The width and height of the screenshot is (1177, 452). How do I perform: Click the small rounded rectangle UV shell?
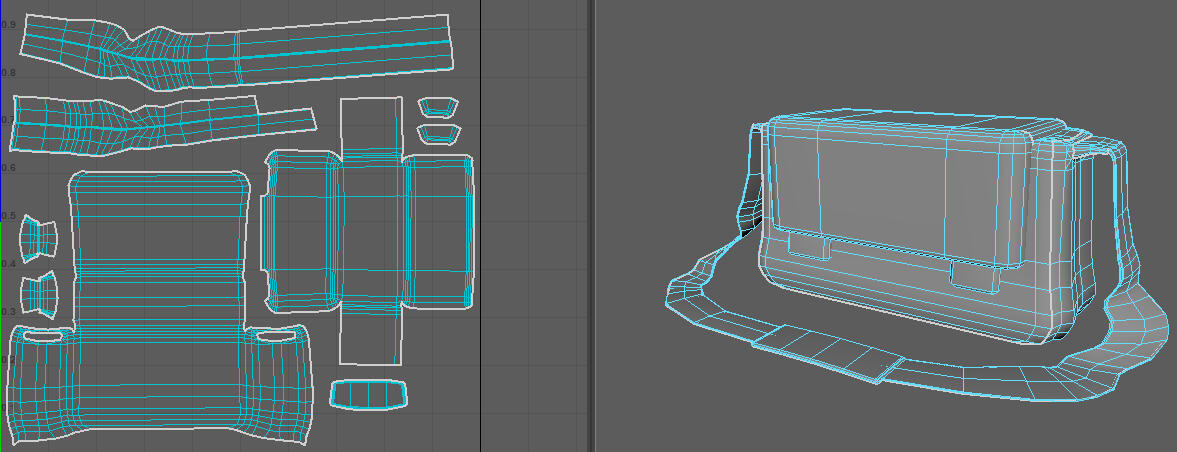[368, 394]
